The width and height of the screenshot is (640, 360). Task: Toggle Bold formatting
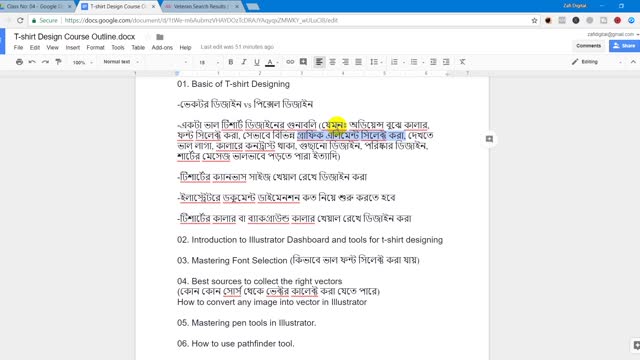231,62
